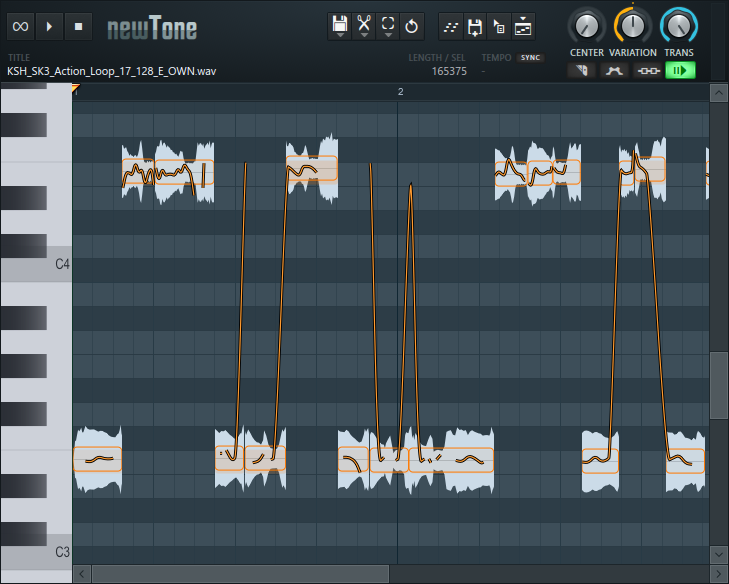Click the curve icon below the Variation knob
The width and height of the screenshot is (729, 584).
(x=614, y=71)
